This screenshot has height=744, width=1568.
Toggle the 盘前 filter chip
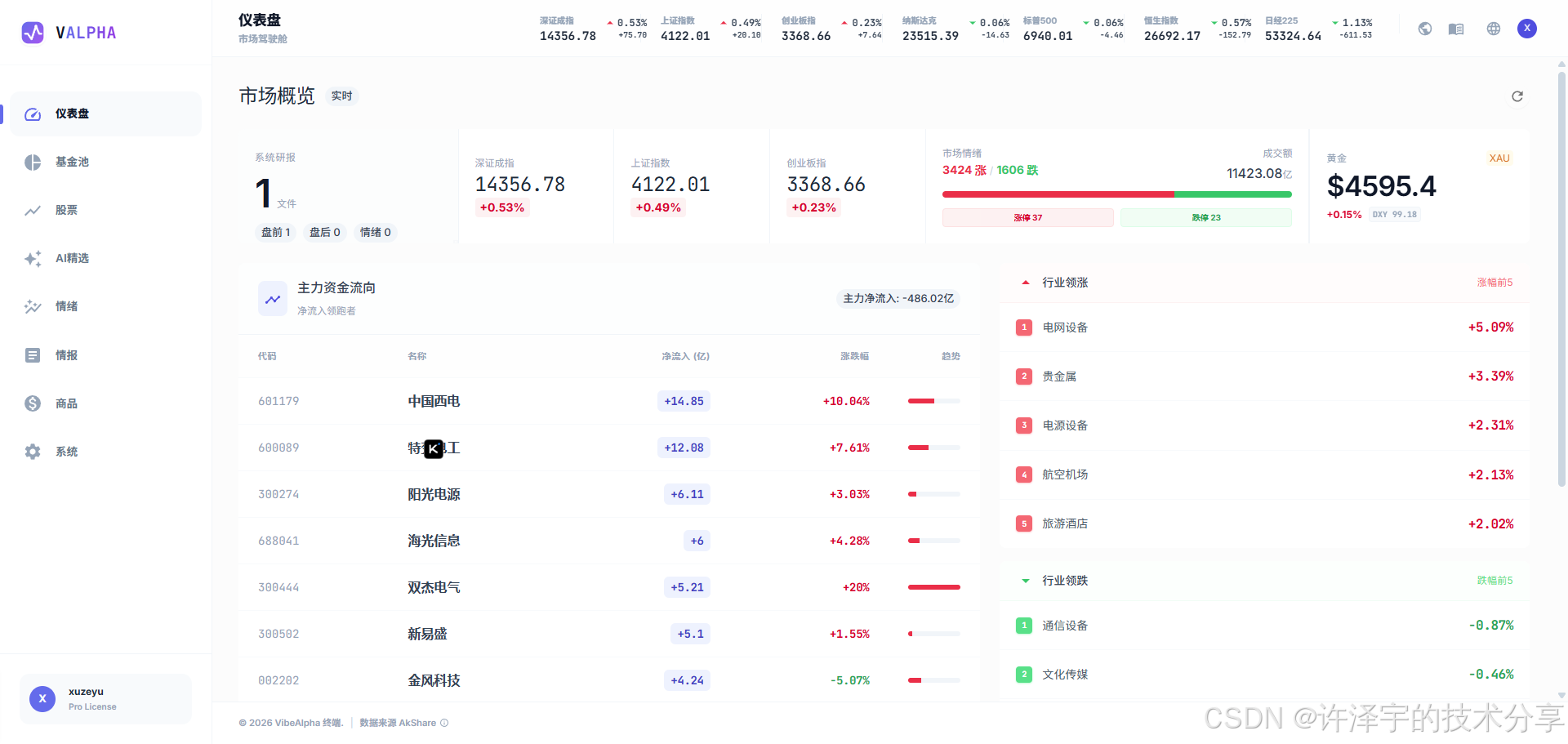tap(275, 232)
